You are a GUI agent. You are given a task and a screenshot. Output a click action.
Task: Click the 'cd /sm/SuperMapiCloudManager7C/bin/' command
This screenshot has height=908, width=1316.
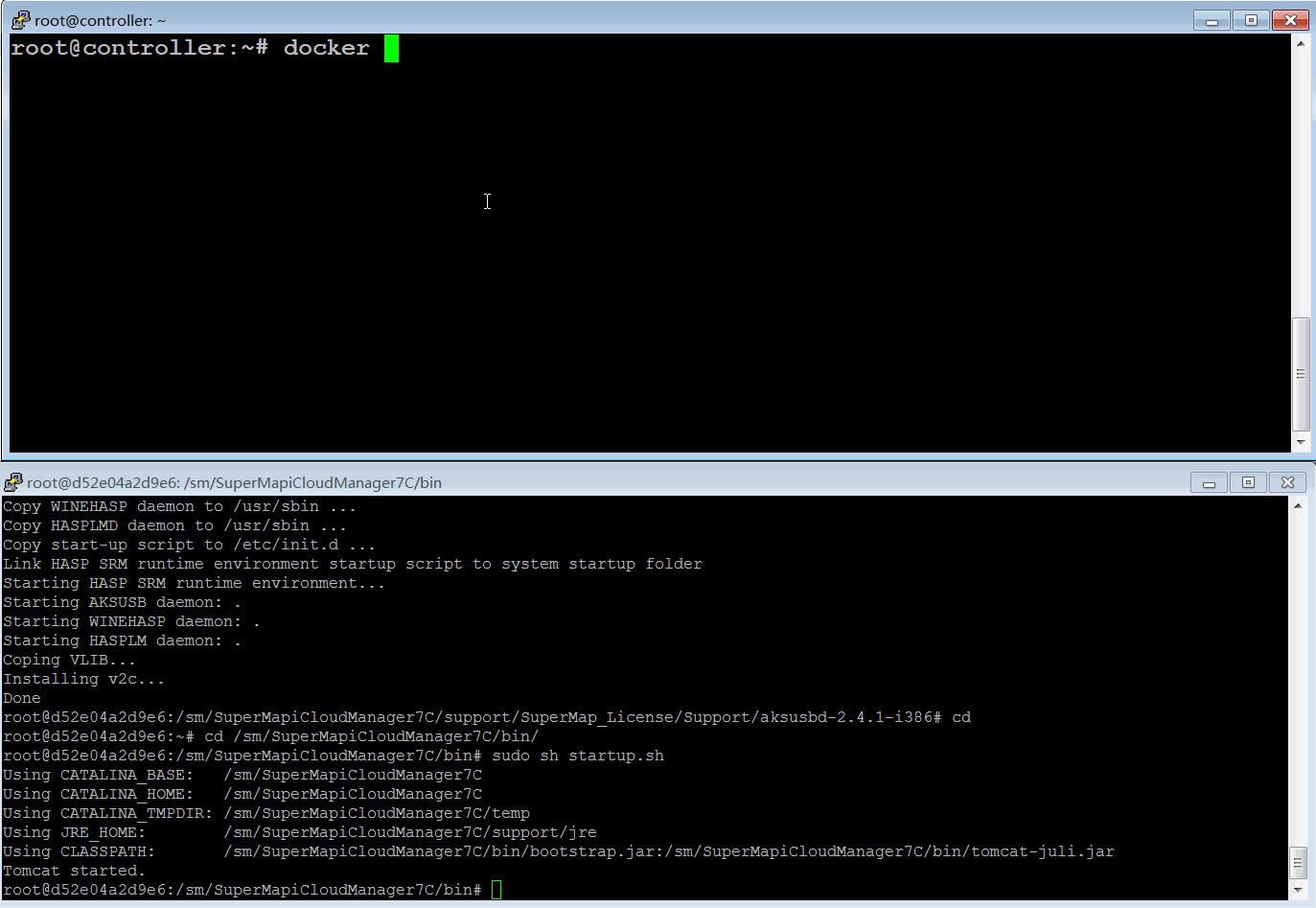[372, 736]
